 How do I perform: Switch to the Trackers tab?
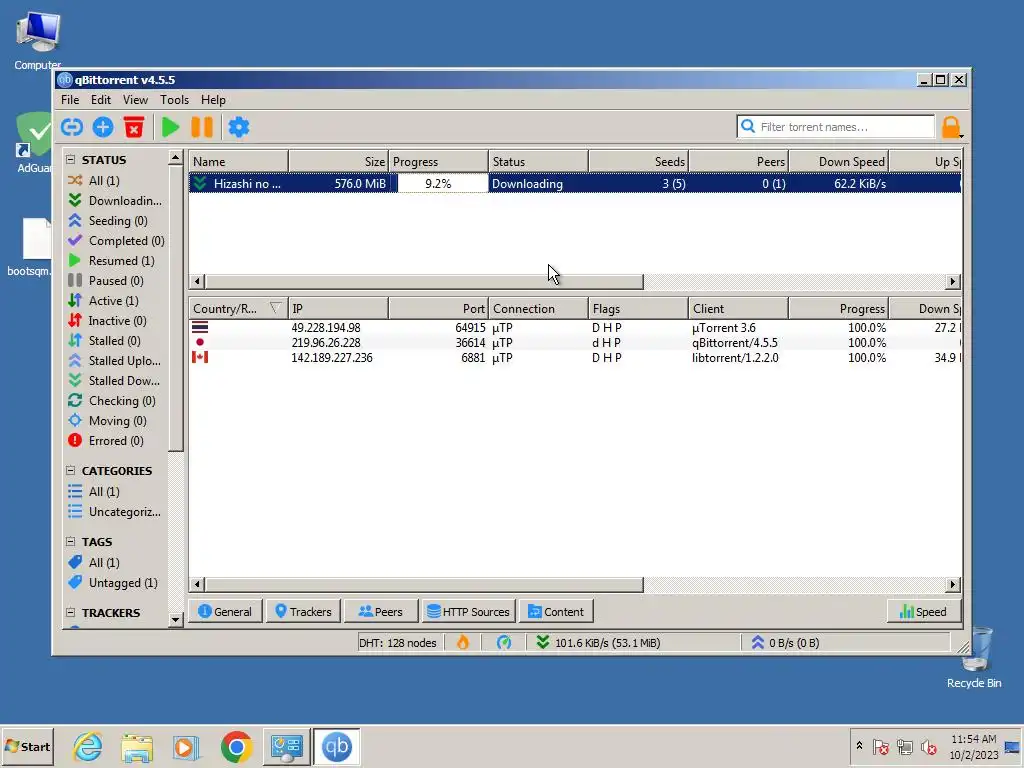pyautogui.click(x=303, y=612)
